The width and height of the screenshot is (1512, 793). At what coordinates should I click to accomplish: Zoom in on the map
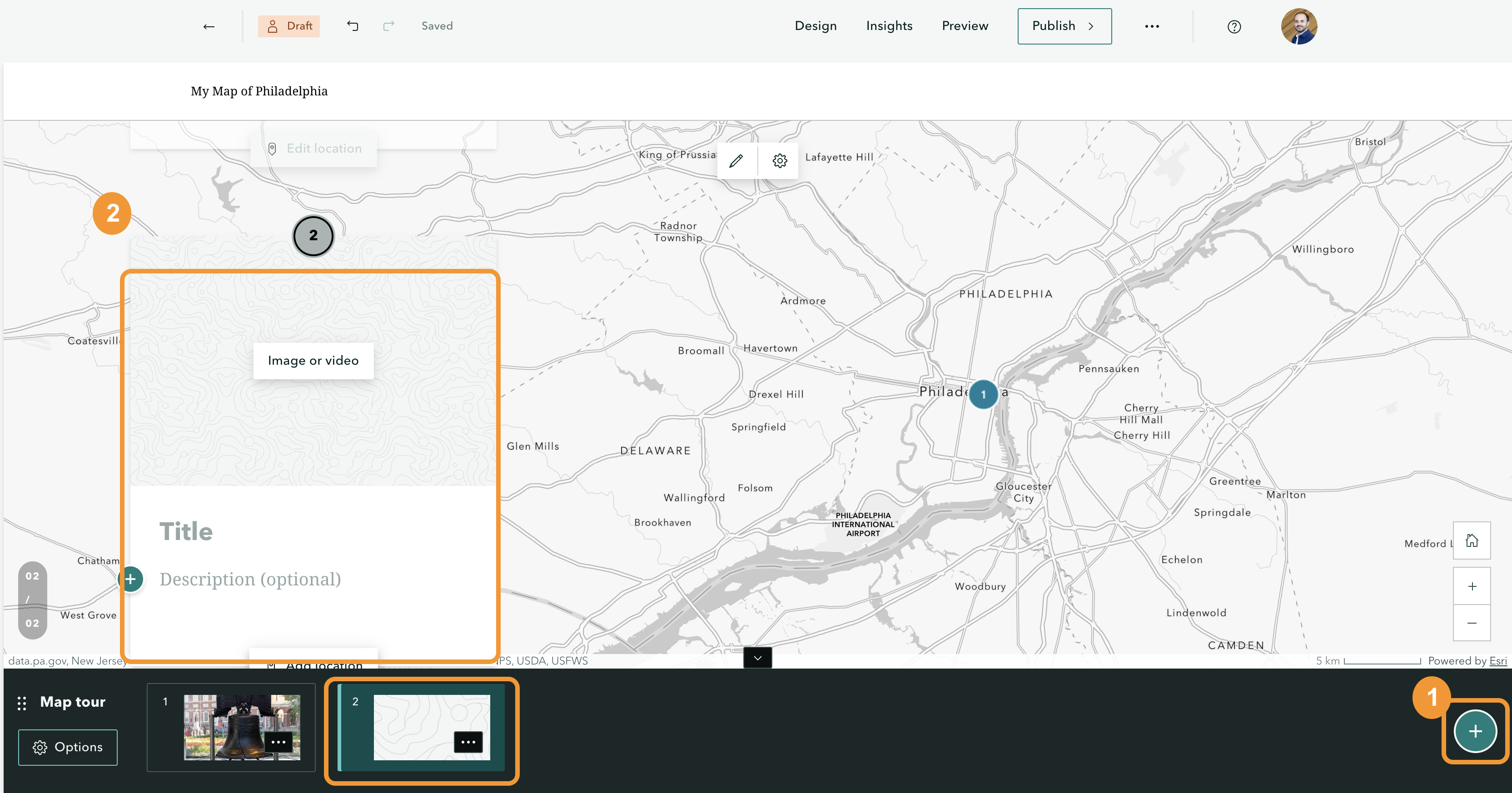pos(1472,586)
